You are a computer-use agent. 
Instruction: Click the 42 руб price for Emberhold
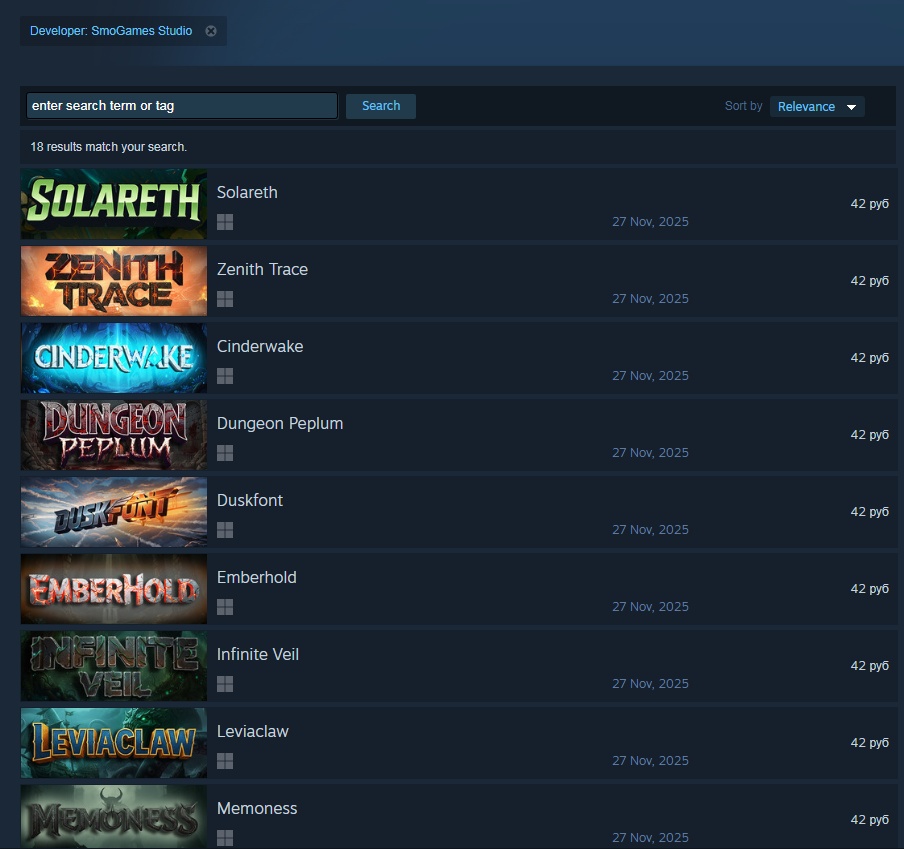869,589
